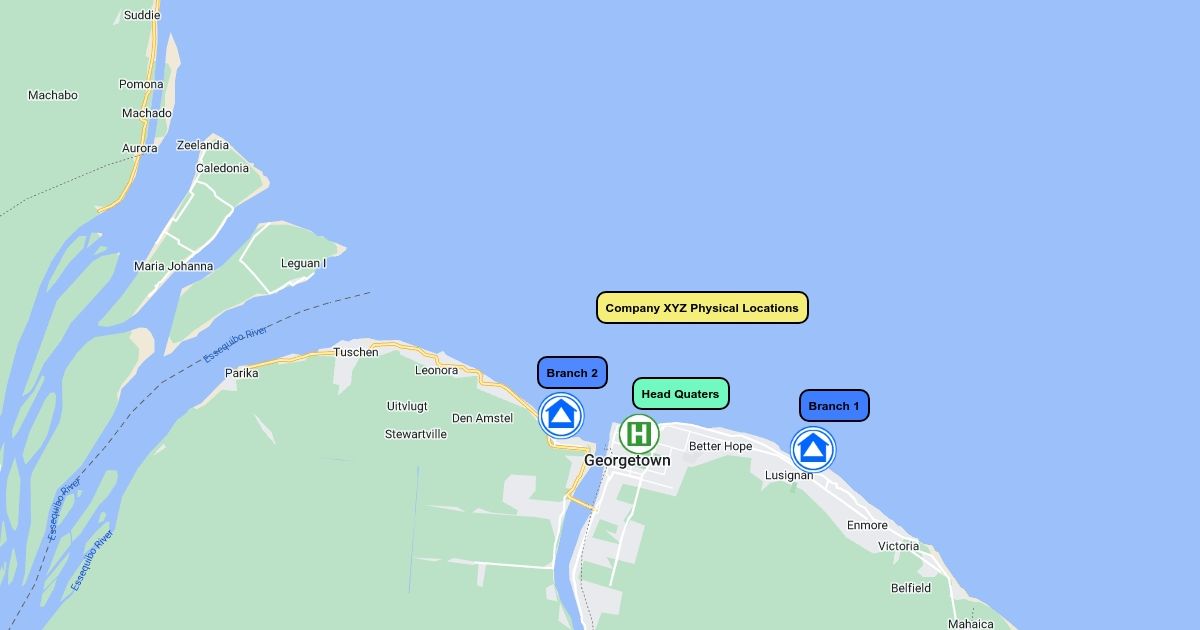
Task: Click the Stewartville village label
Action: pyautogui.click(x=416, y=434)
